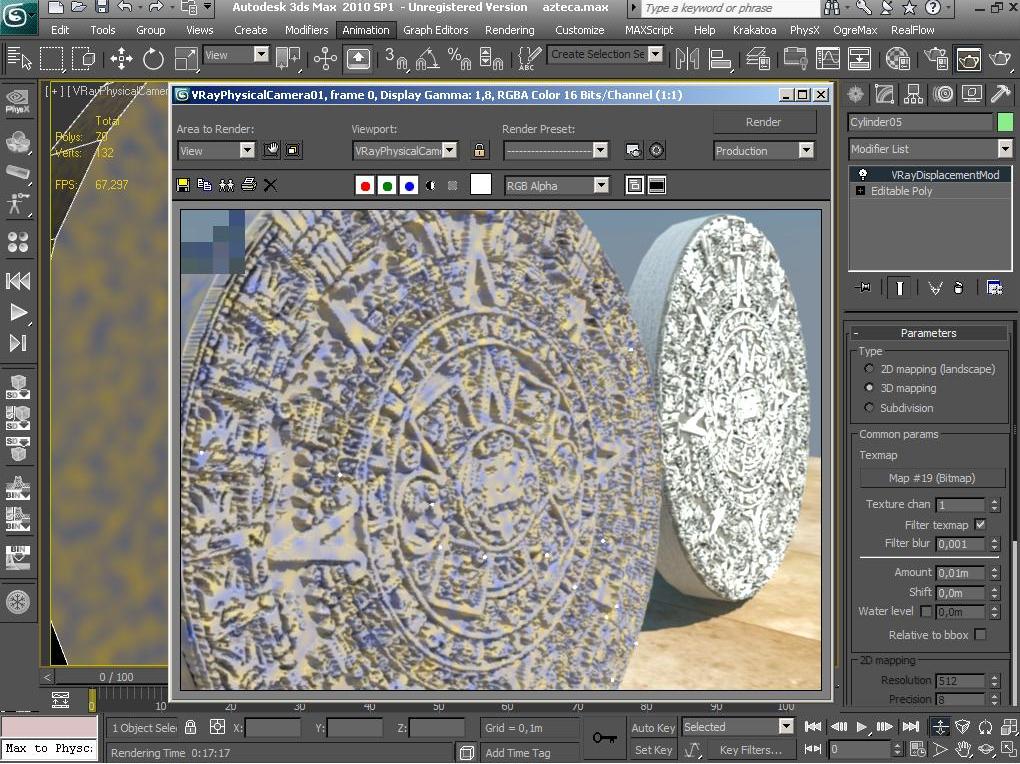Enable the Water level checkbox

tap(926, 612)
